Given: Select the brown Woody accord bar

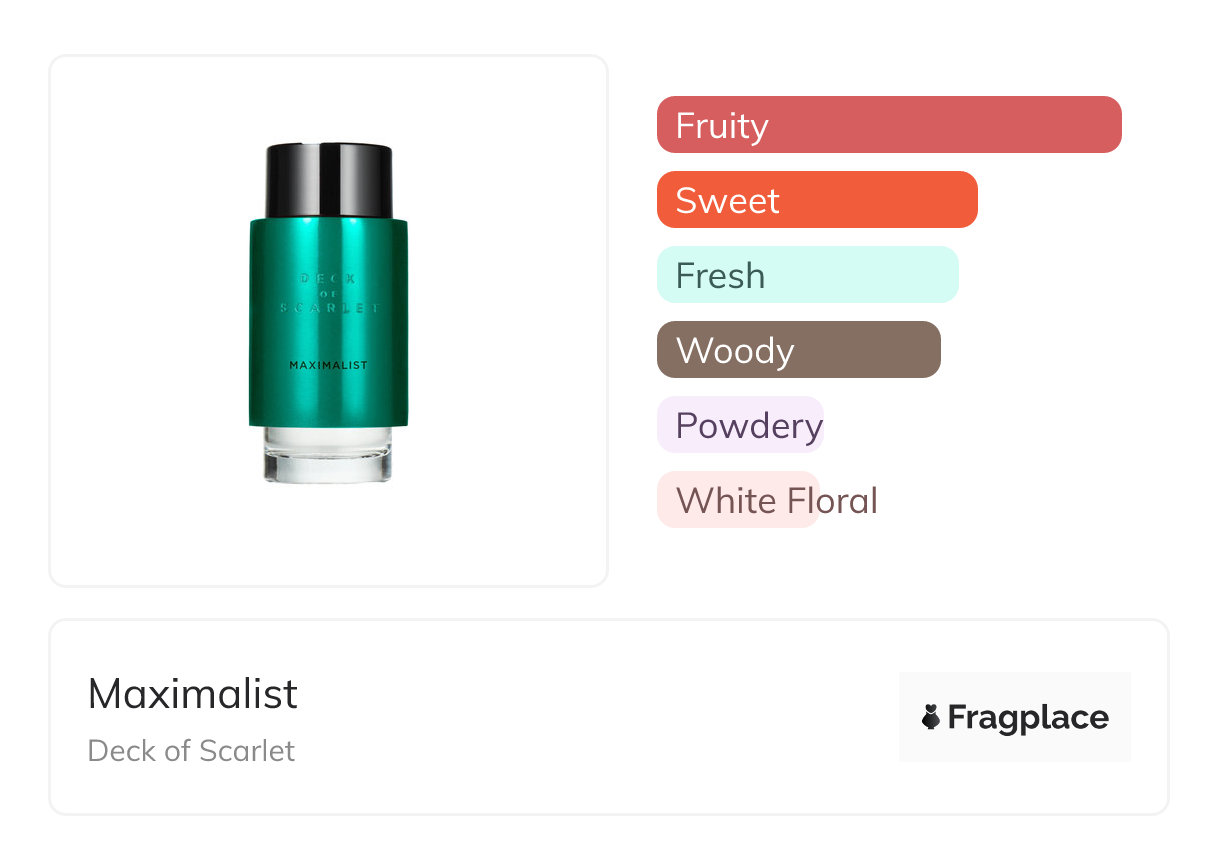Looking at the screenshot, I should click(798, 350).
